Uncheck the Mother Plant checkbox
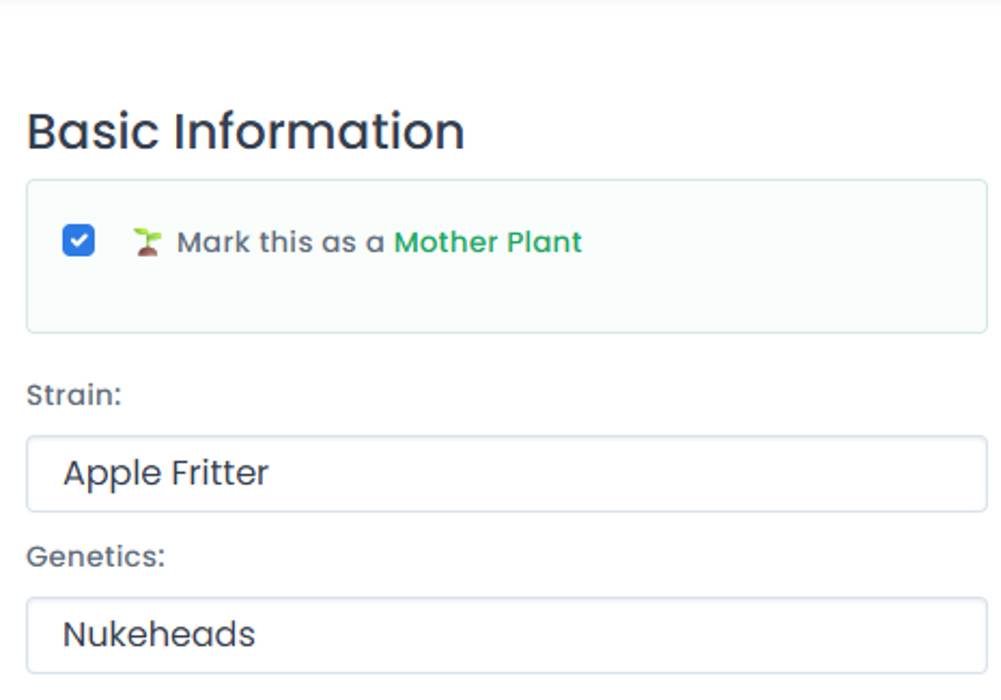This screenshot has height=700, width=1001. click(78, 241)
